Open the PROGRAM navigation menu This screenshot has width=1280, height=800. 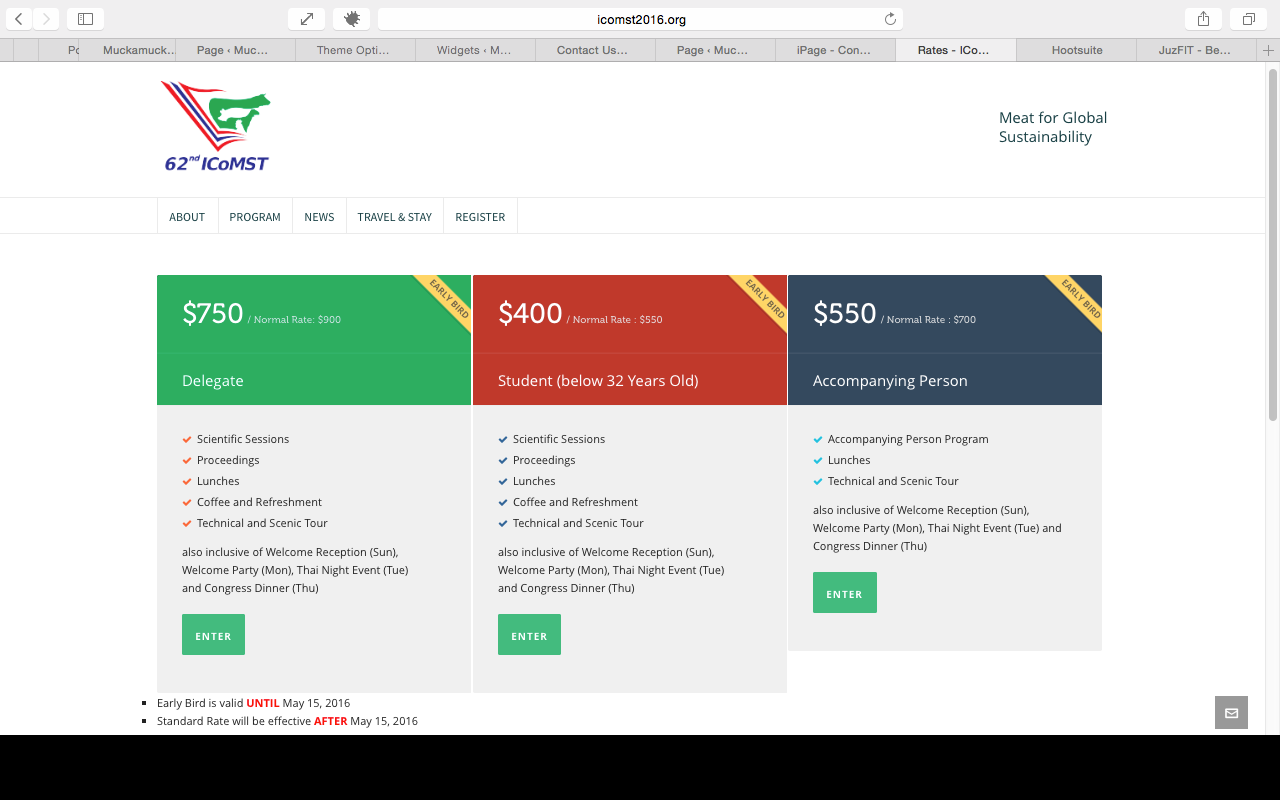point(255,217)
